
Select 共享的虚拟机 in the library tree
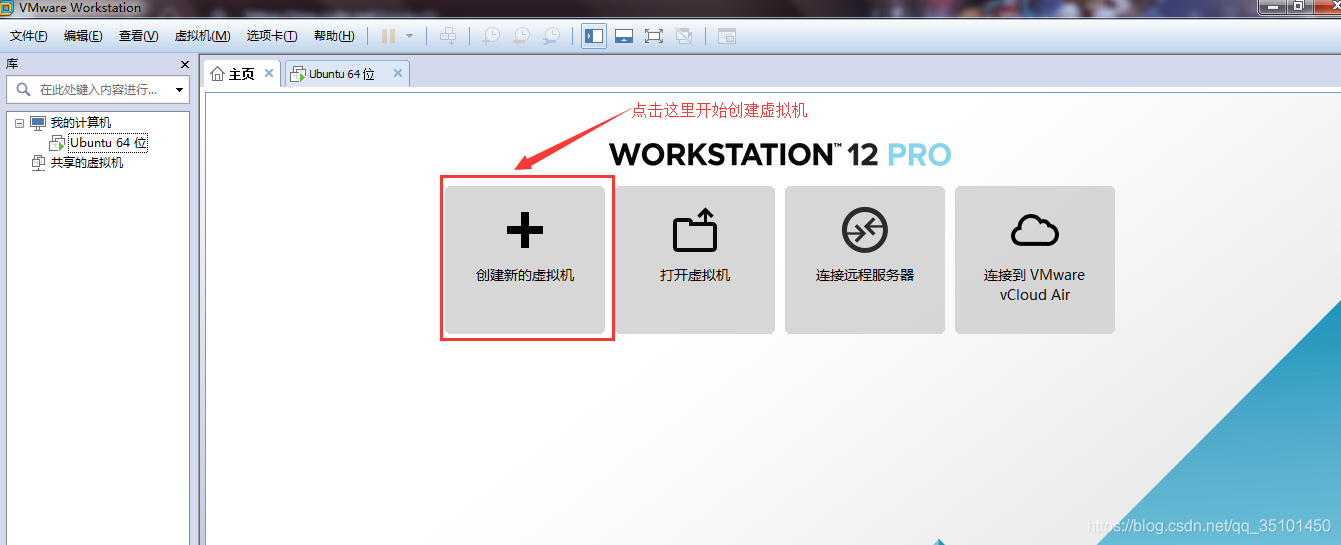87,163
